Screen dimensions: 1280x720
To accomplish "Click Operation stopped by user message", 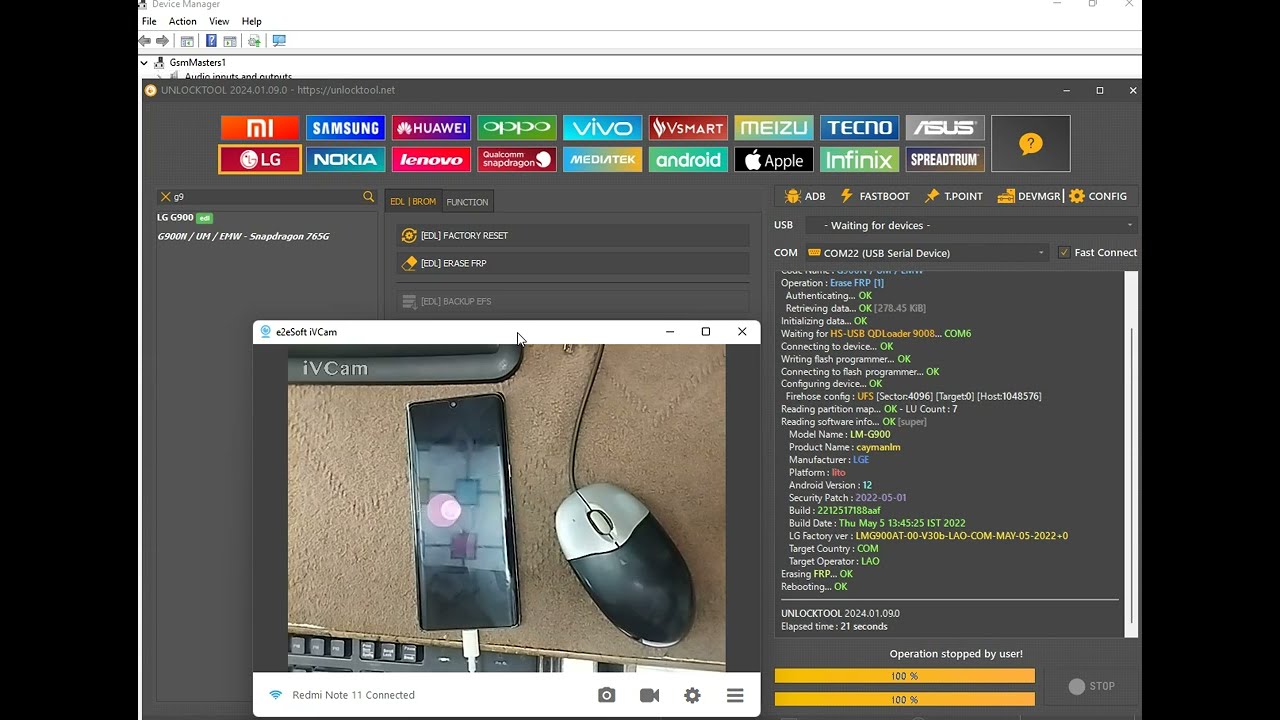I will (x=956, y=654).
